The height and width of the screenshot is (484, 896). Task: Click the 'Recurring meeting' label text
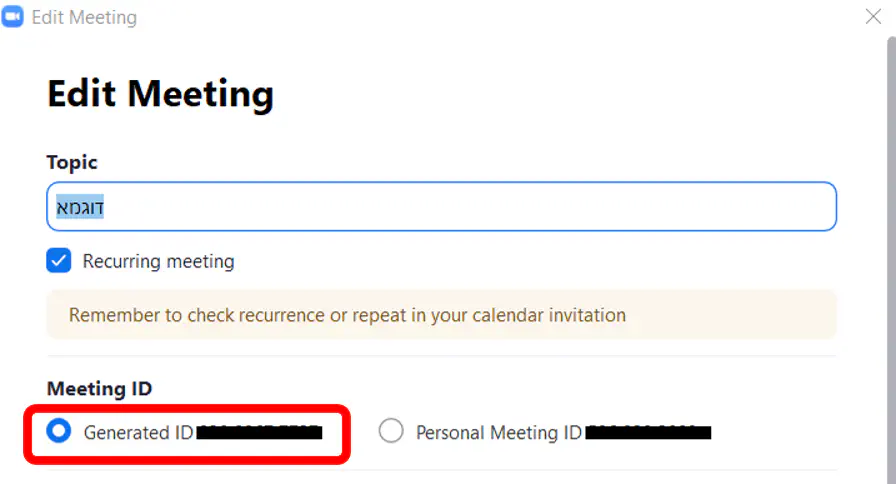click(x=158, y=261)
